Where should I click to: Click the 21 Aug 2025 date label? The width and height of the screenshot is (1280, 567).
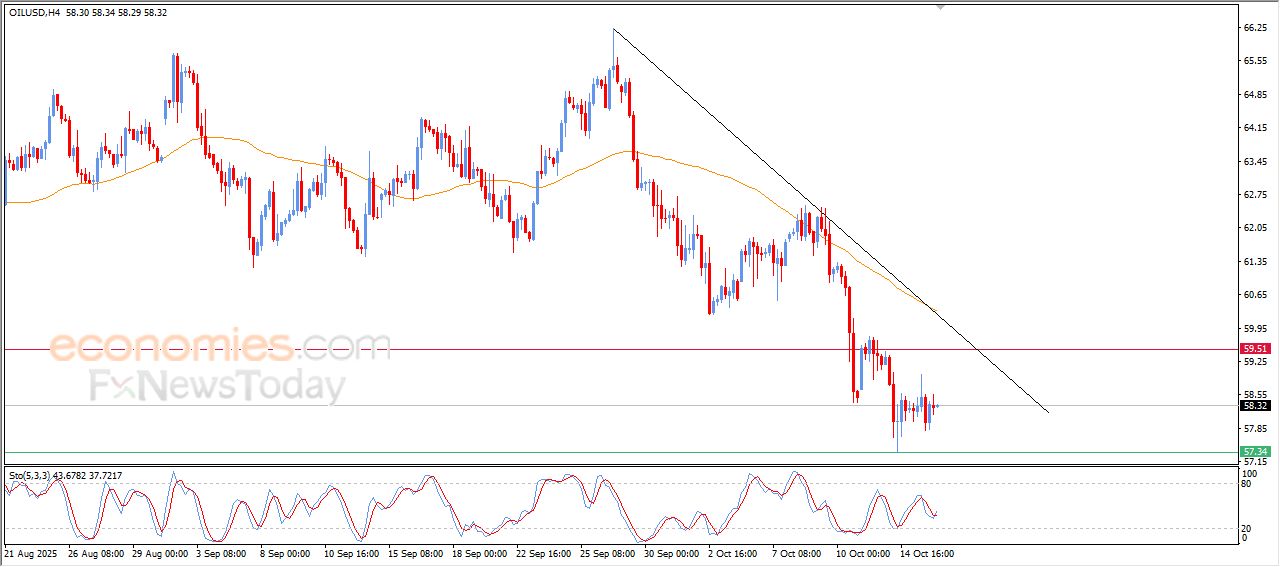(x=32, y=552)
